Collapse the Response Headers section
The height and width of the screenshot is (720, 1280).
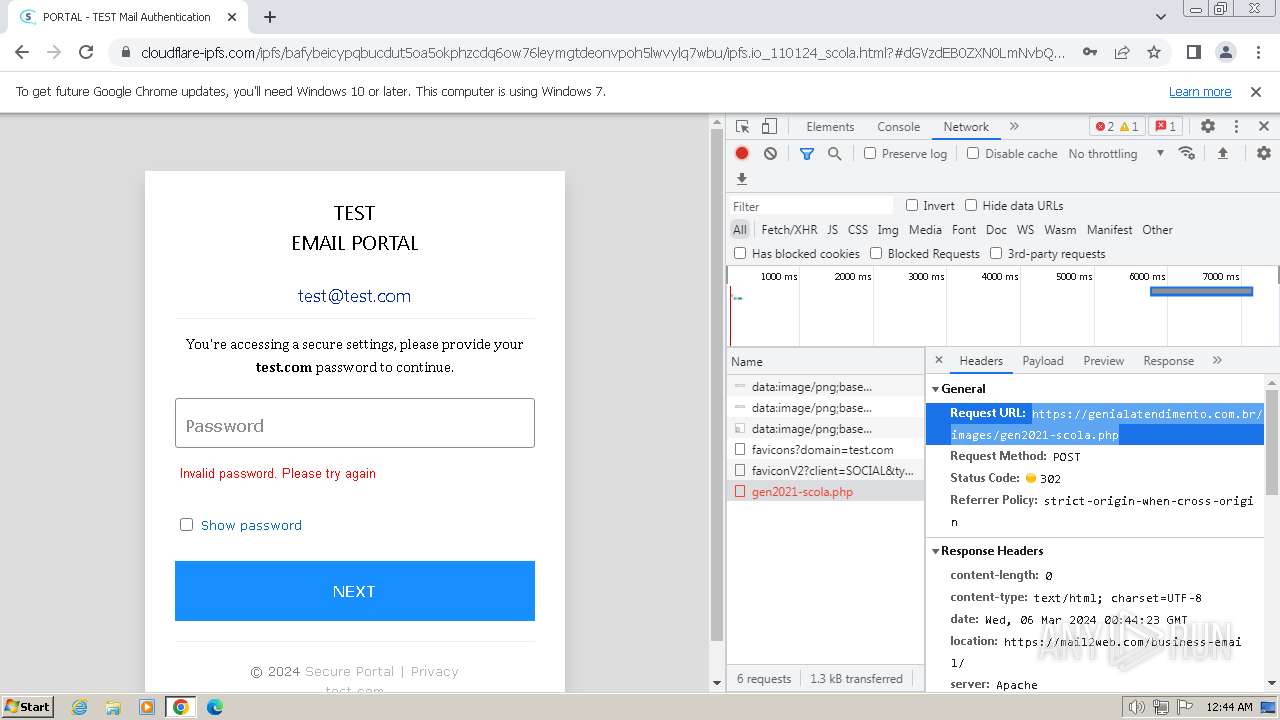936,550
